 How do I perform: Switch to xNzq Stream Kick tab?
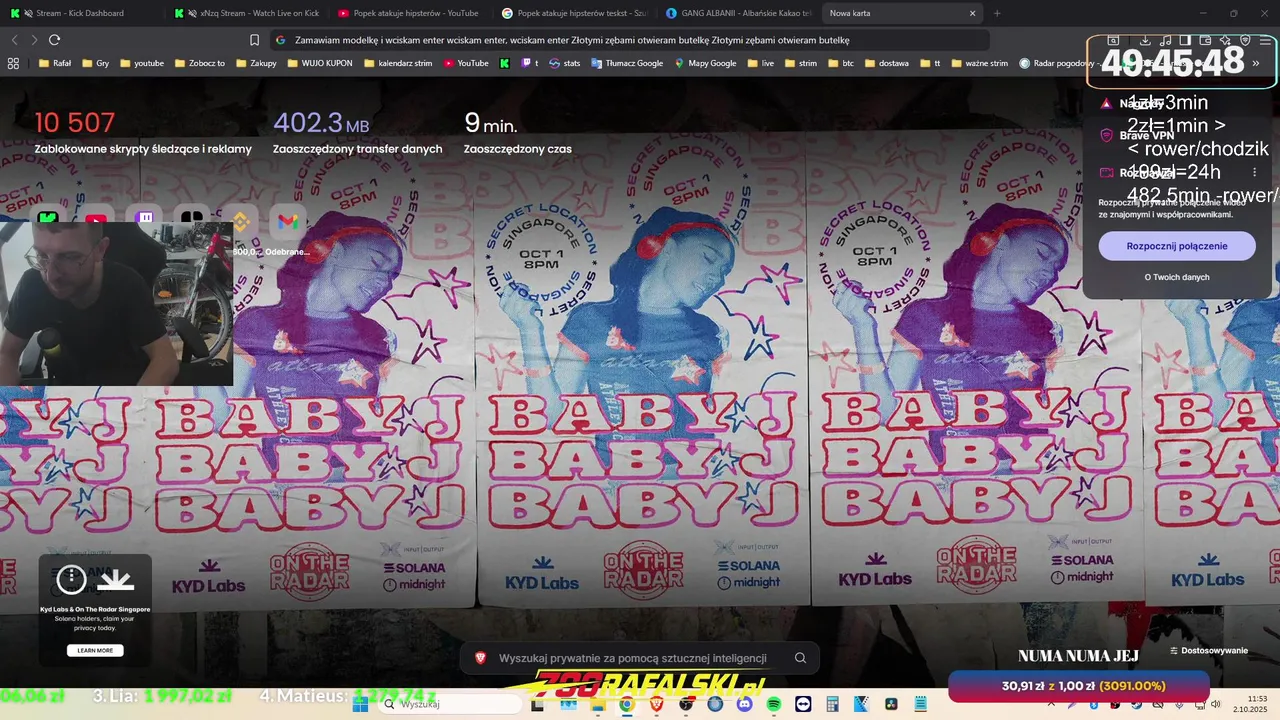[x=245, y=13]
